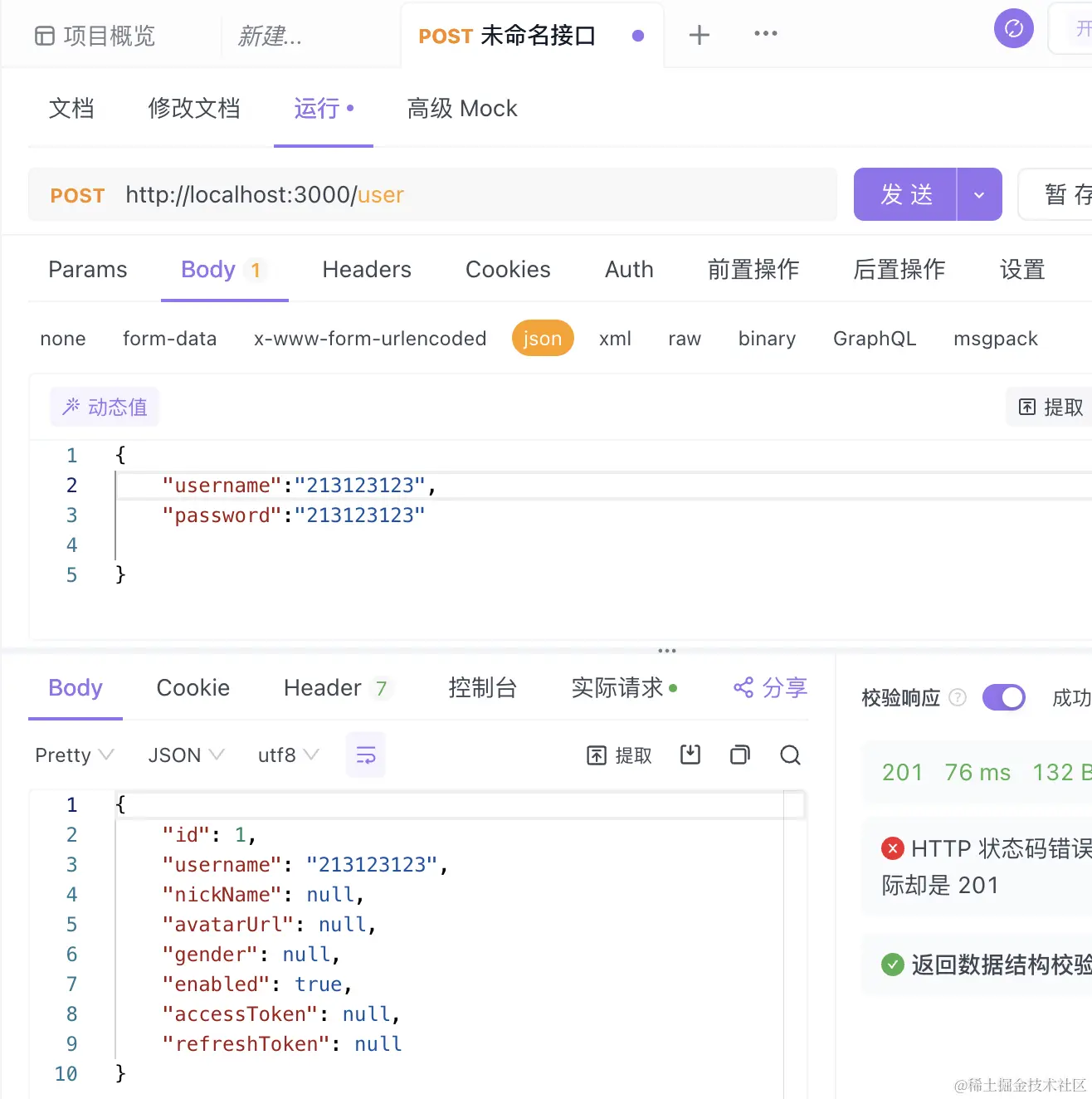
Task: Open the 修改文档 tab
Action: click(x=194, y=109)
